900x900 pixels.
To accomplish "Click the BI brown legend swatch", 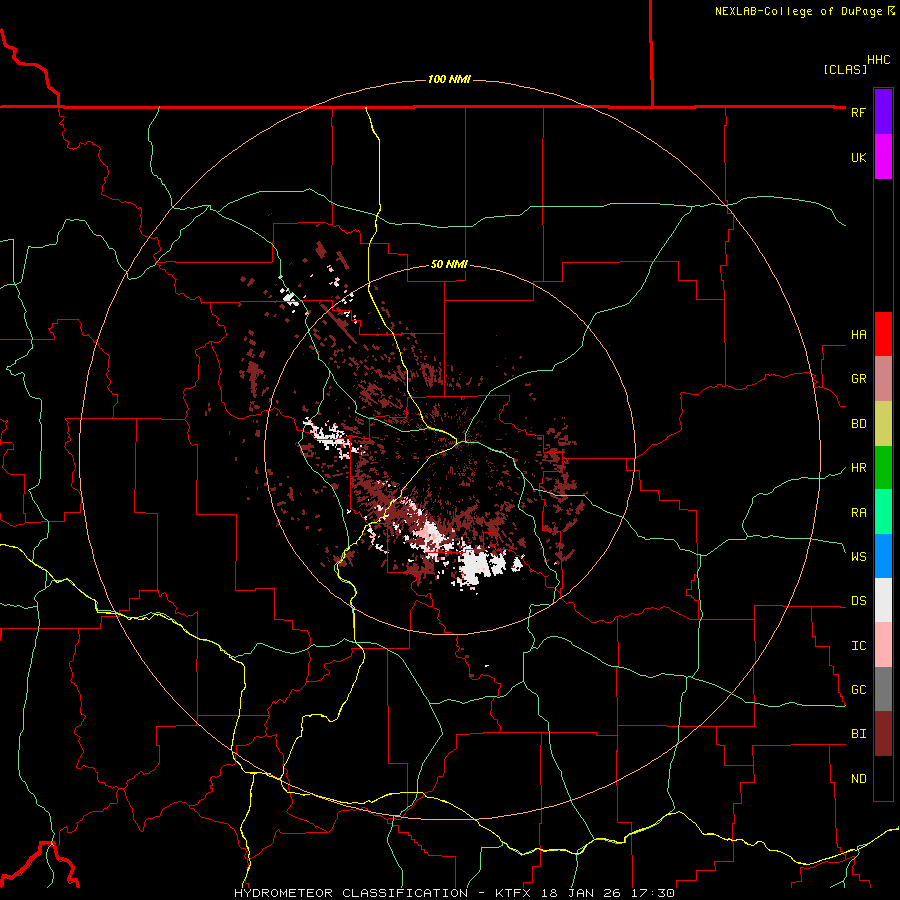I will point(883,734).
